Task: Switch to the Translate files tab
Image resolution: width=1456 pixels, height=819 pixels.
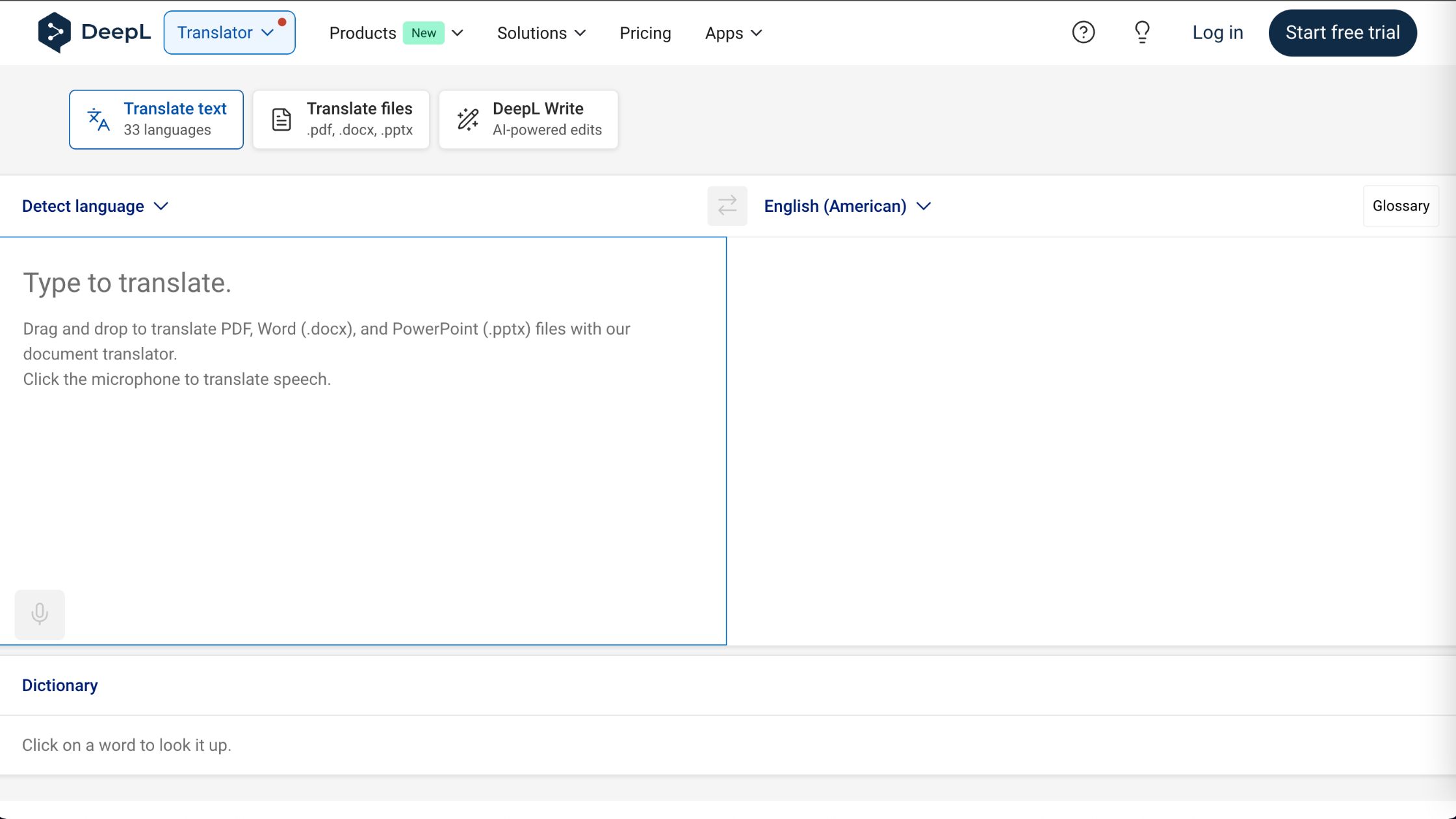Action: coord(341,120)
